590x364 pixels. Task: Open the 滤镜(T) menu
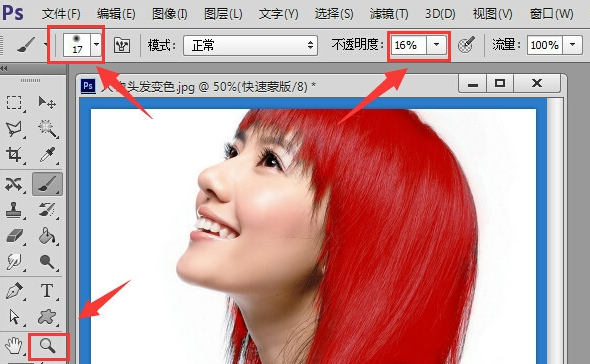389,14
